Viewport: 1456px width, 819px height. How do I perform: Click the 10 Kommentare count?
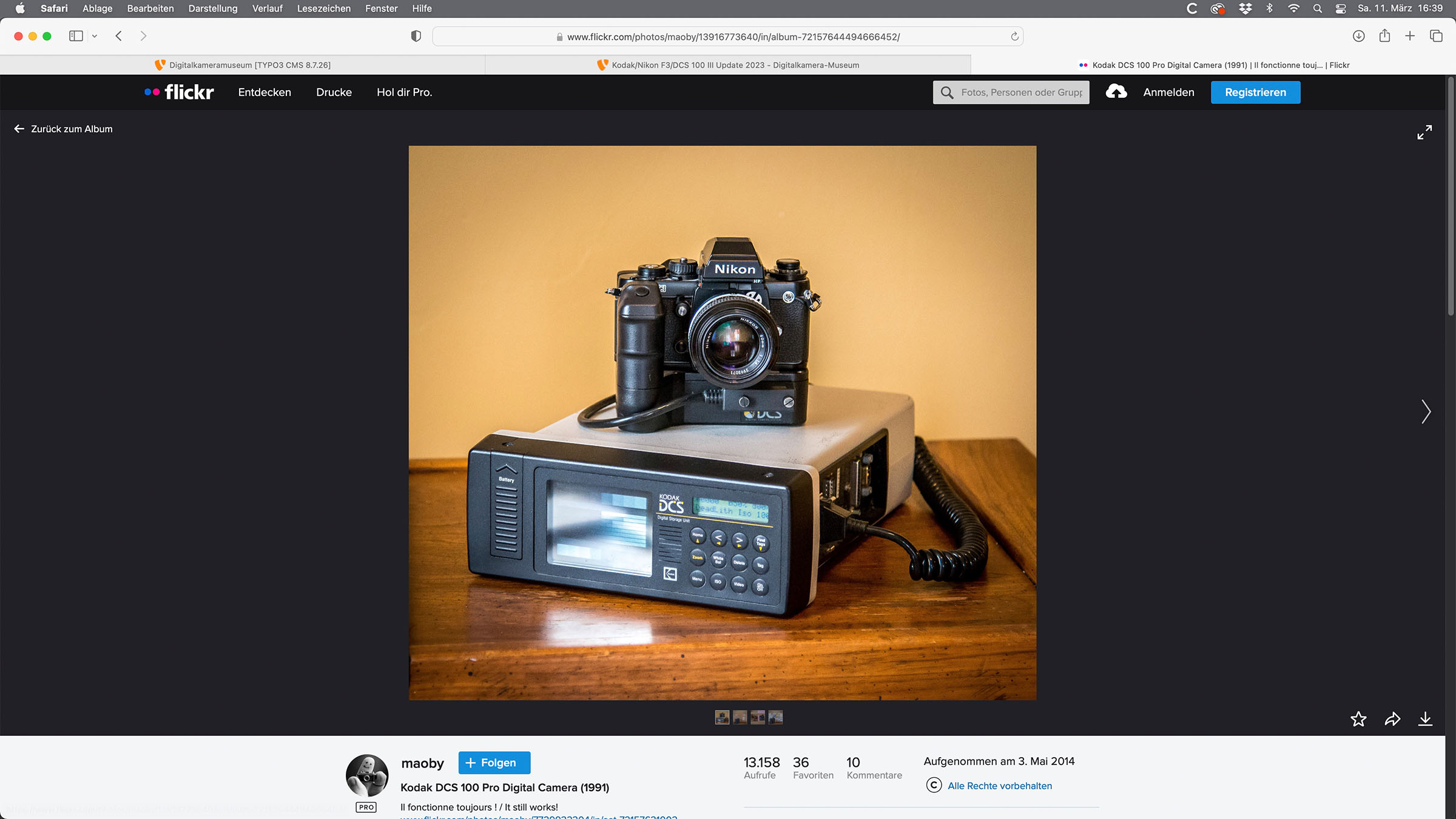tap(874, 768)
